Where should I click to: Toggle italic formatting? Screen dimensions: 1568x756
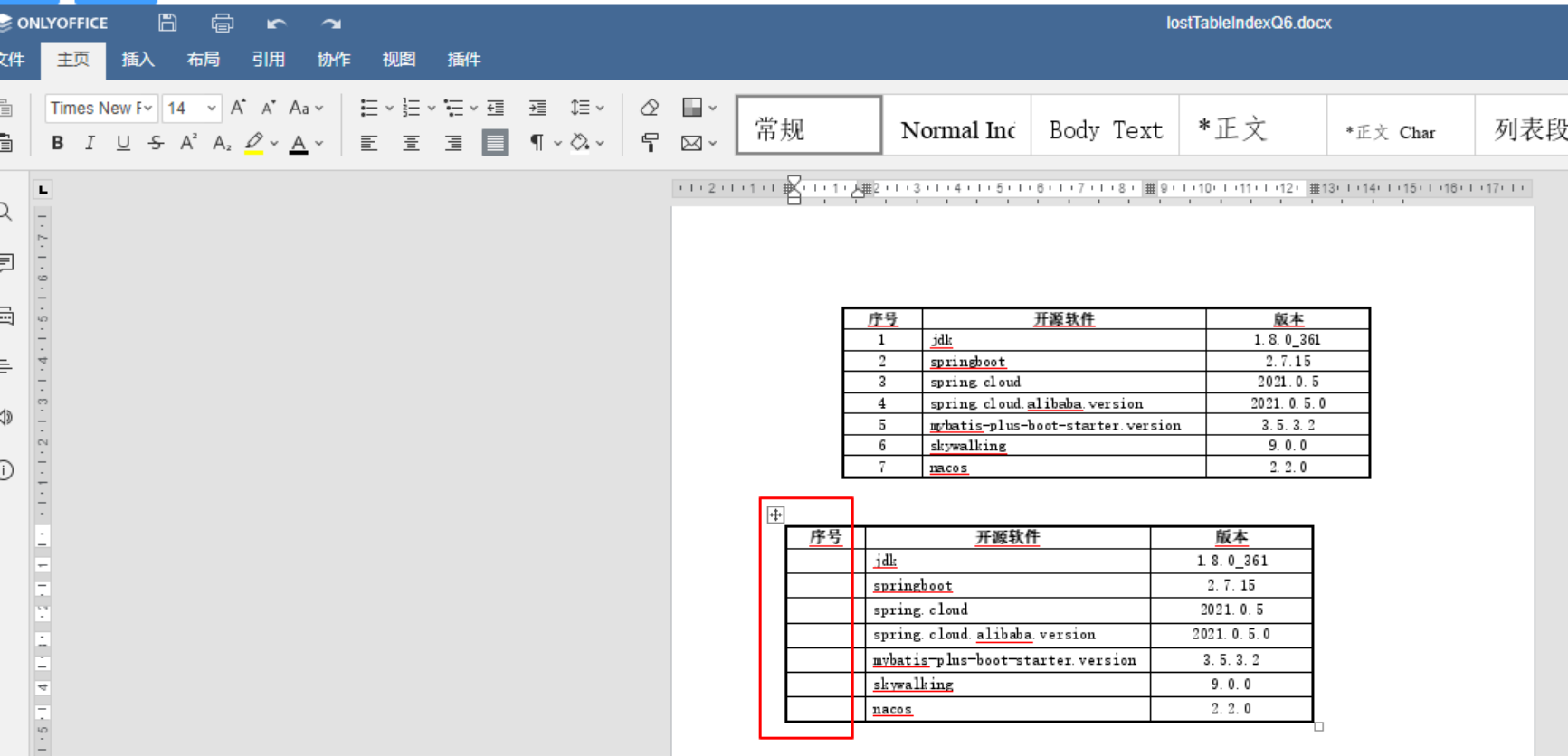(90, 143)
